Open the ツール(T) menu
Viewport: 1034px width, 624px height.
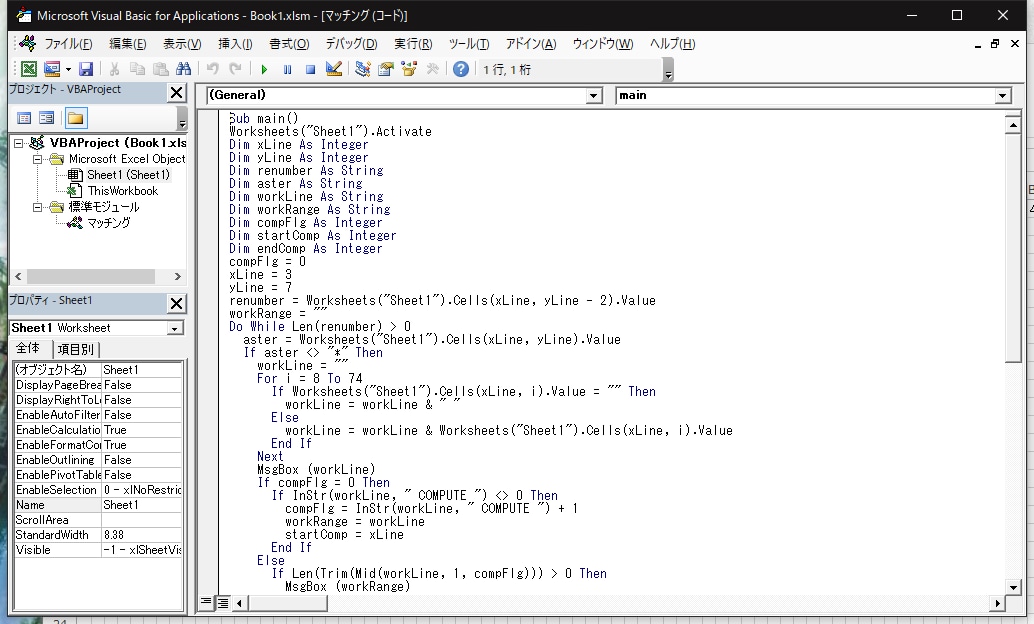[469, 44]
